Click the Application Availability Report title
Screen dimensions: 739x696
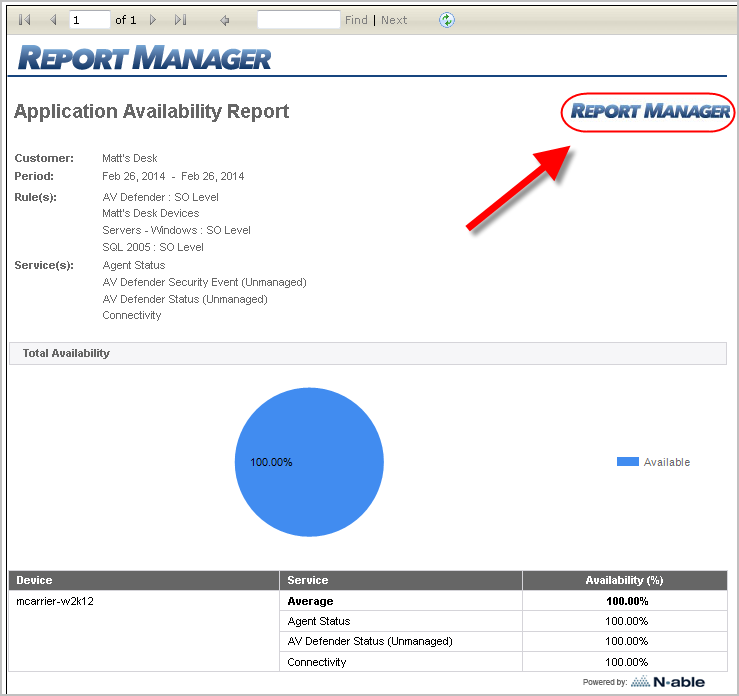(151, 112)
